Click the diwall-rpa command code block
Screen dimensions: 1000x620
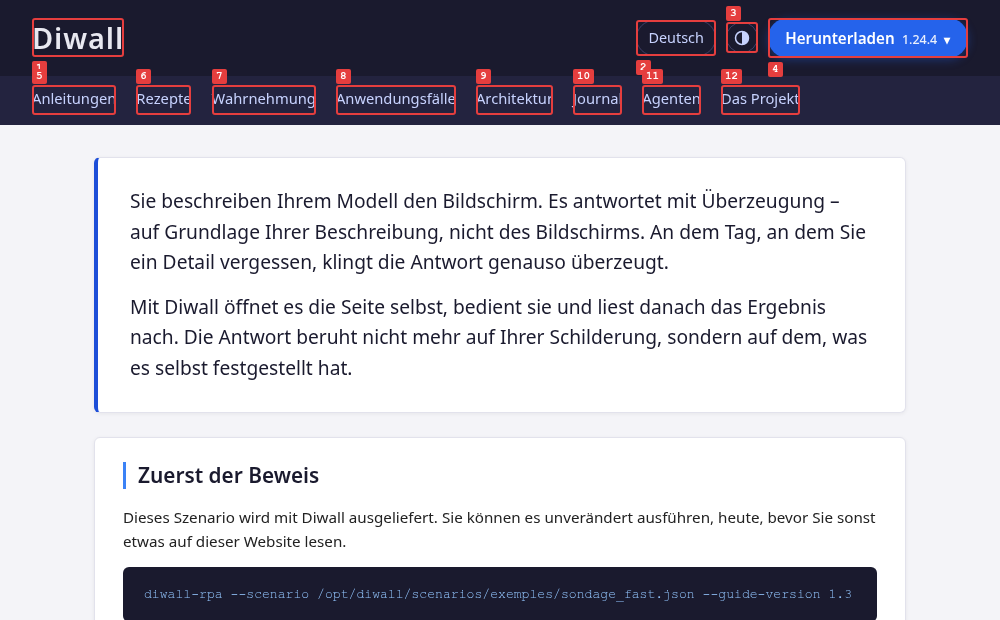[x=500, y=594]
